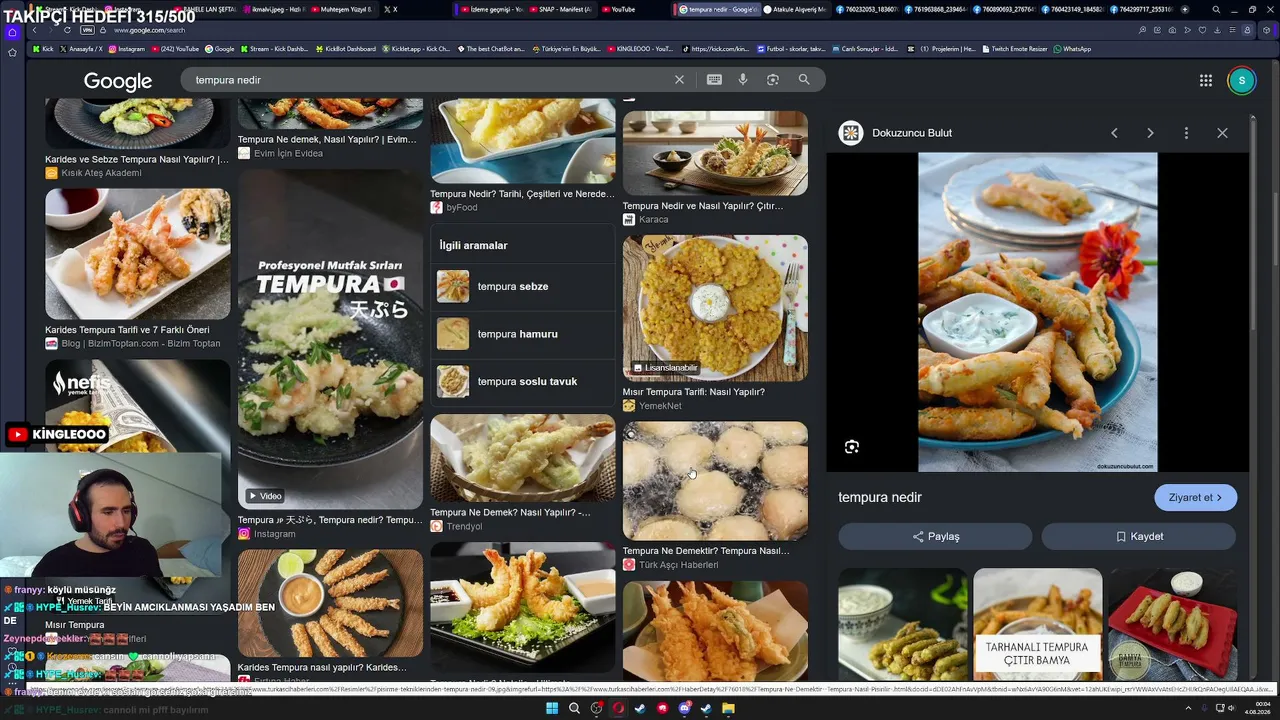Open the 'Karides Tempura Tarifi ve 7 Farklı Öneri' image
The height and width of the screenshot is (720, 1280).
[x=138, y=254]
